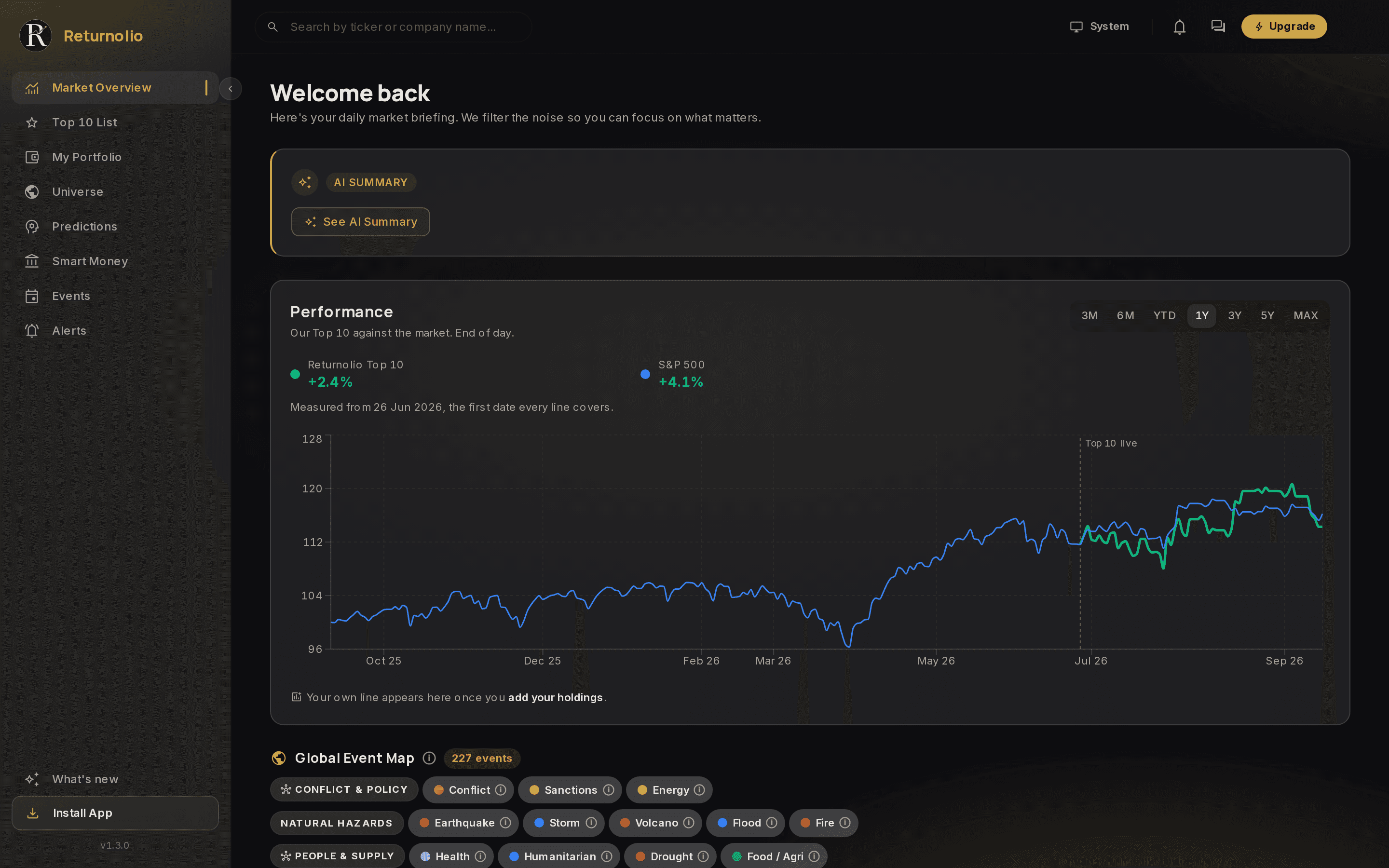Toggle the CONFLICT & POLICY group
This screenshot has height=868, width=1389.
click(344, 790)
